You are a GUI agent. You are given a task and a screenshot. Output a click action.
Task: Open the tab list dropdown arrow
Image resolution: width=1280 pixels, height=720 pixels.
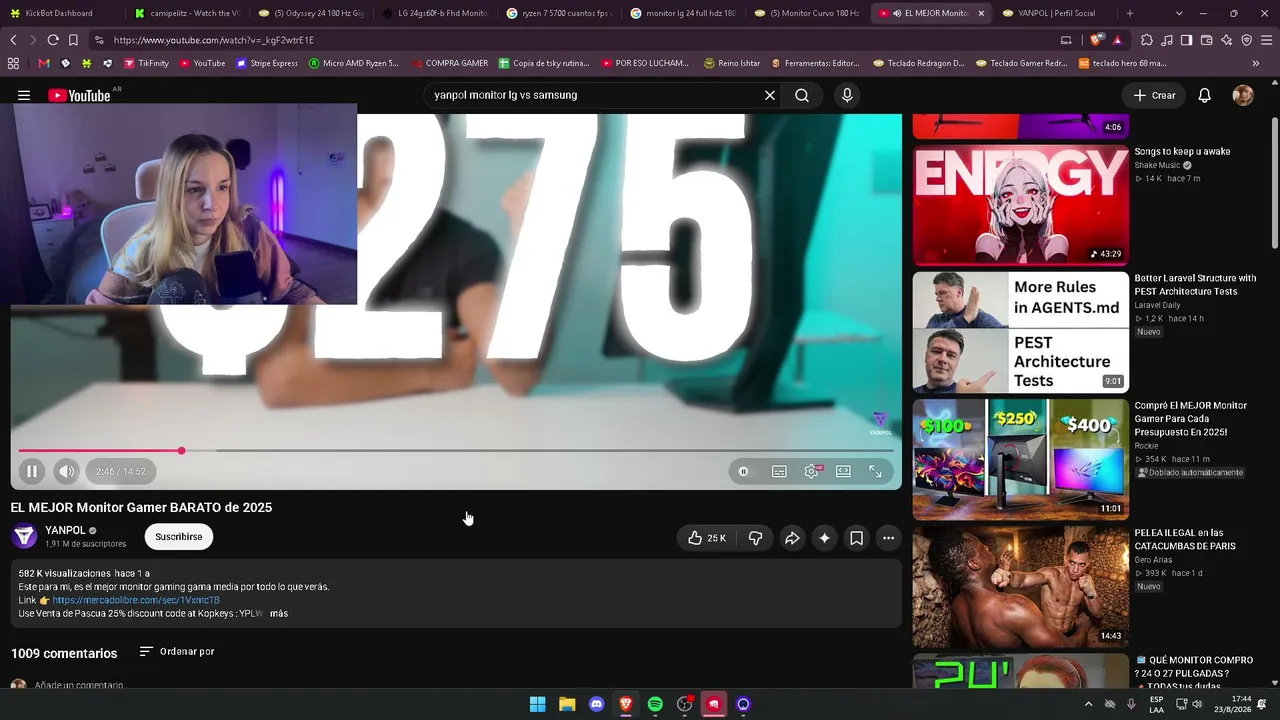[1179, 13]
